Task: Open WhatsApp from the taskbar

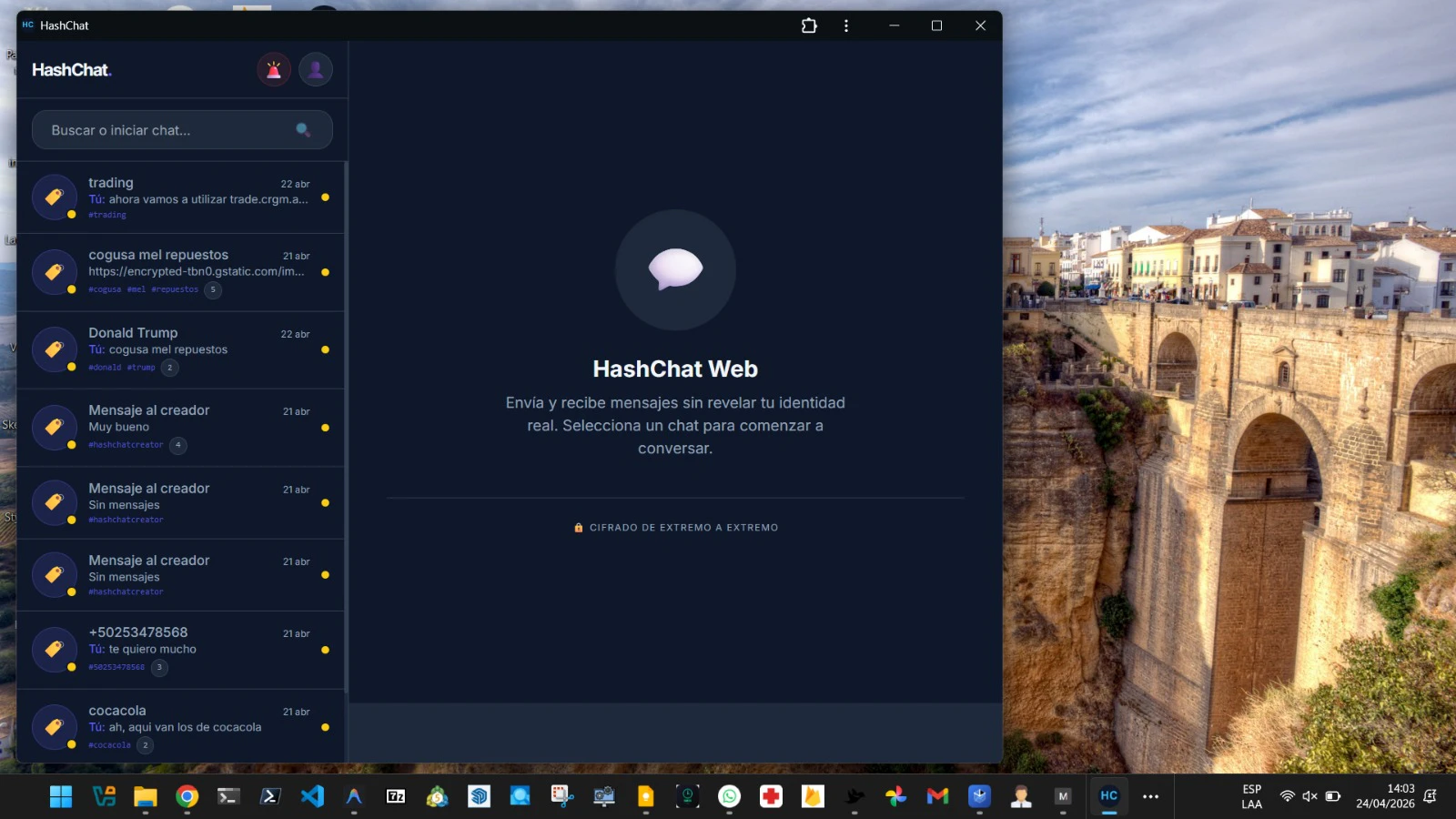Action: [x=730, y=796]
